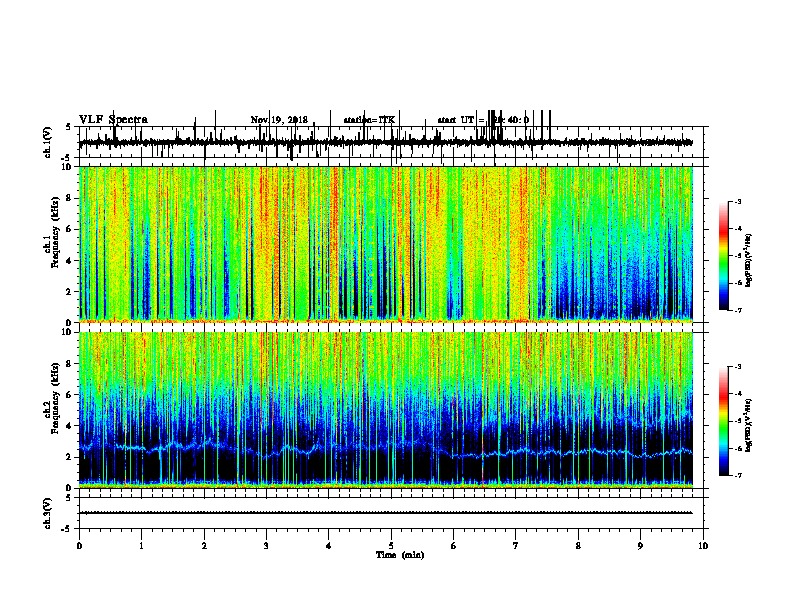Click the time axis tick label "9"

pyautogui.click(x=640, y=546)
